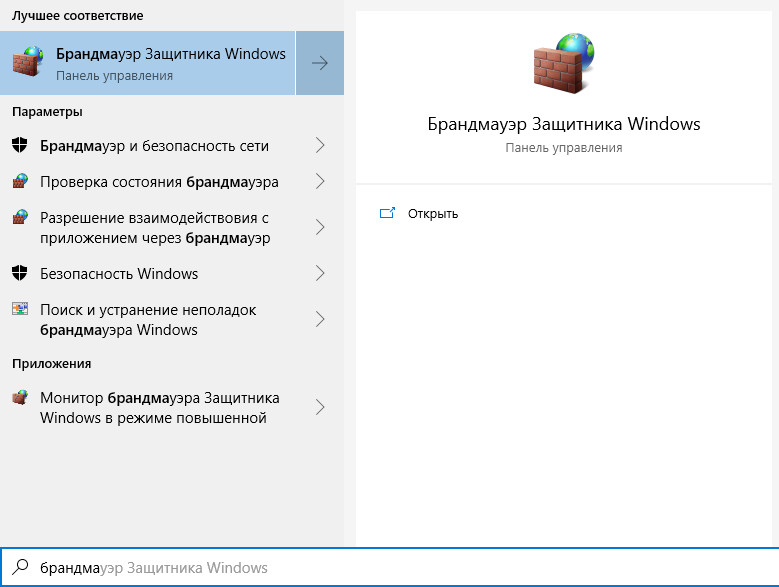Image resolution: width=779 pixels, height=587 pixels.
Task: Click the firewall icon beside Проверка состояния брандмауэра
Action: (x=20, y=181)
